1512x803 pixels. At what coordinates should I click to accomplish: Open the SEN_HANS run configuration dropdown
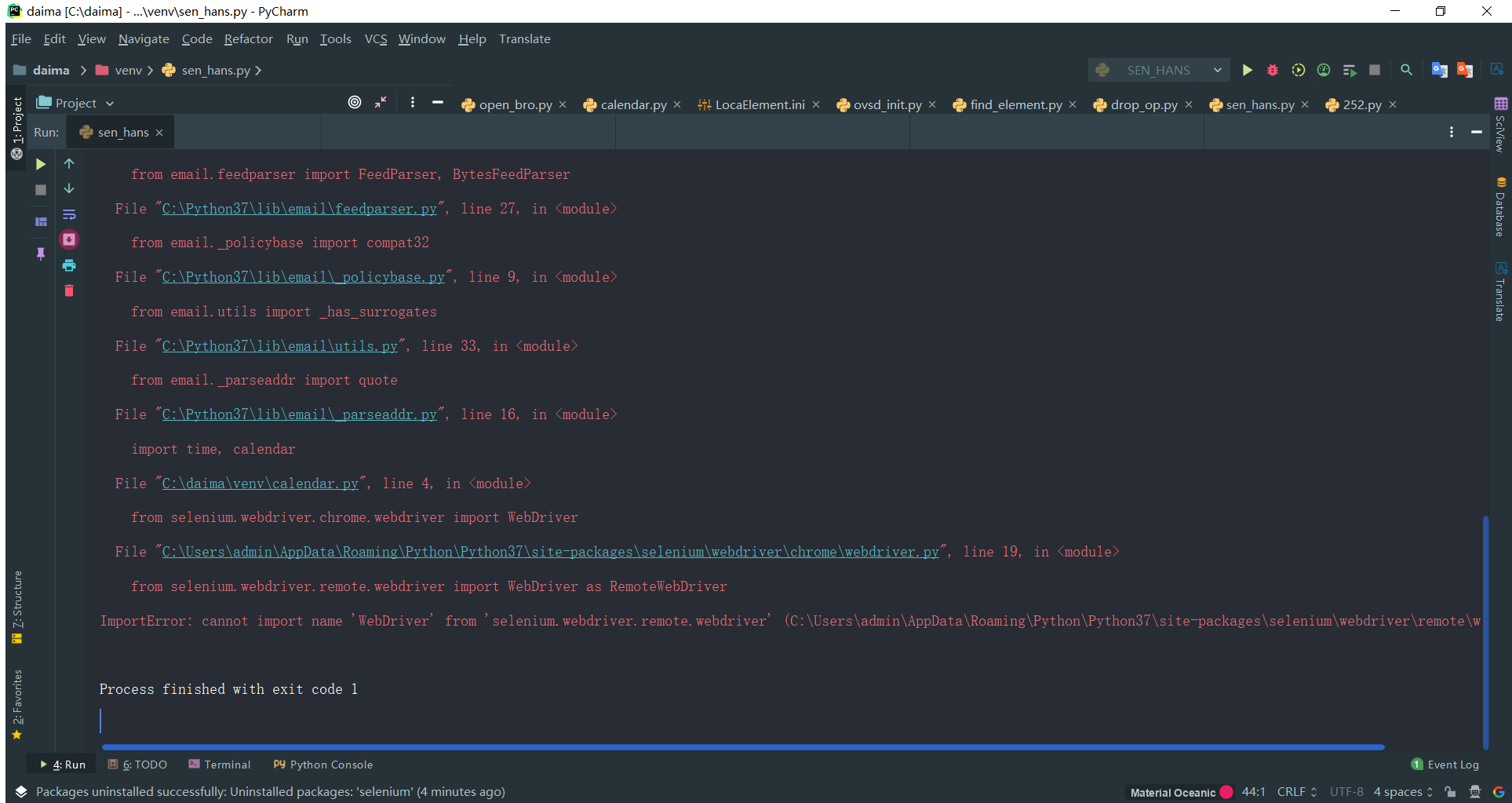click(x=1160, y=70)
